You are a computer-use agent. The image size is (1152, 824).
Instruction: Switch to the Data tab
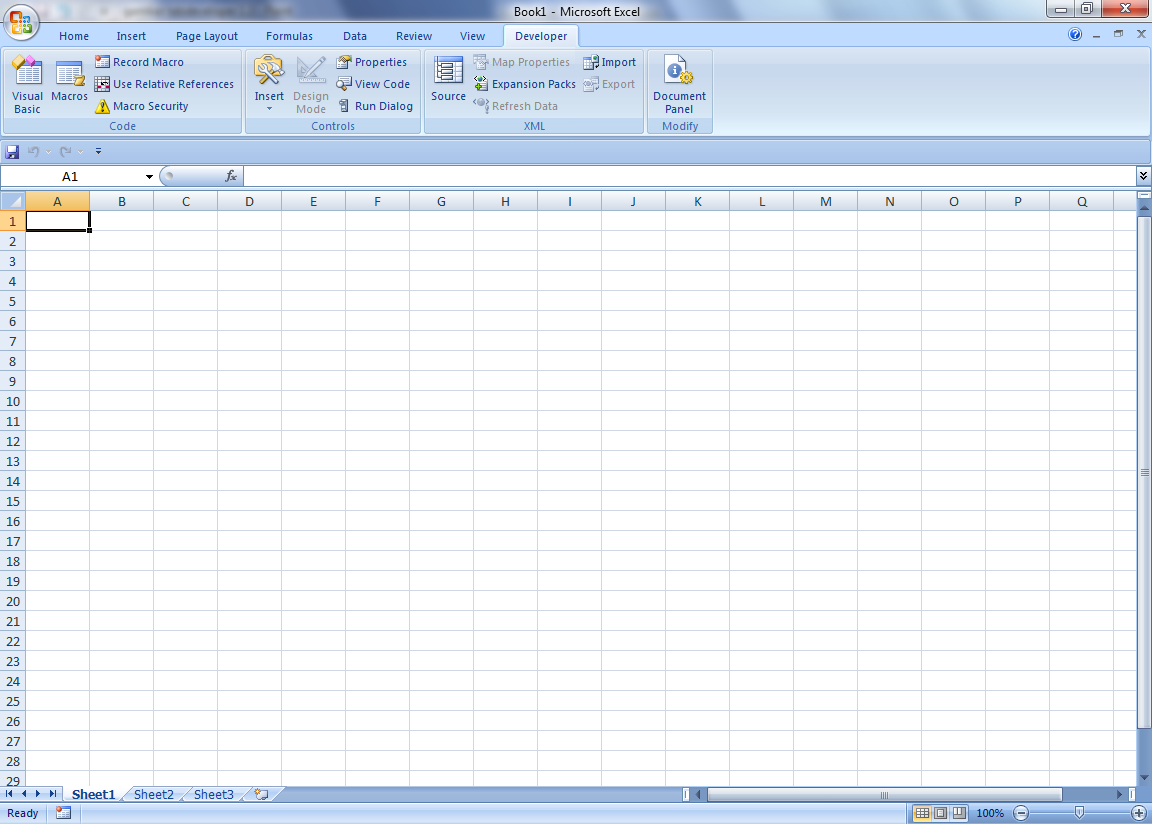[354, 36]
